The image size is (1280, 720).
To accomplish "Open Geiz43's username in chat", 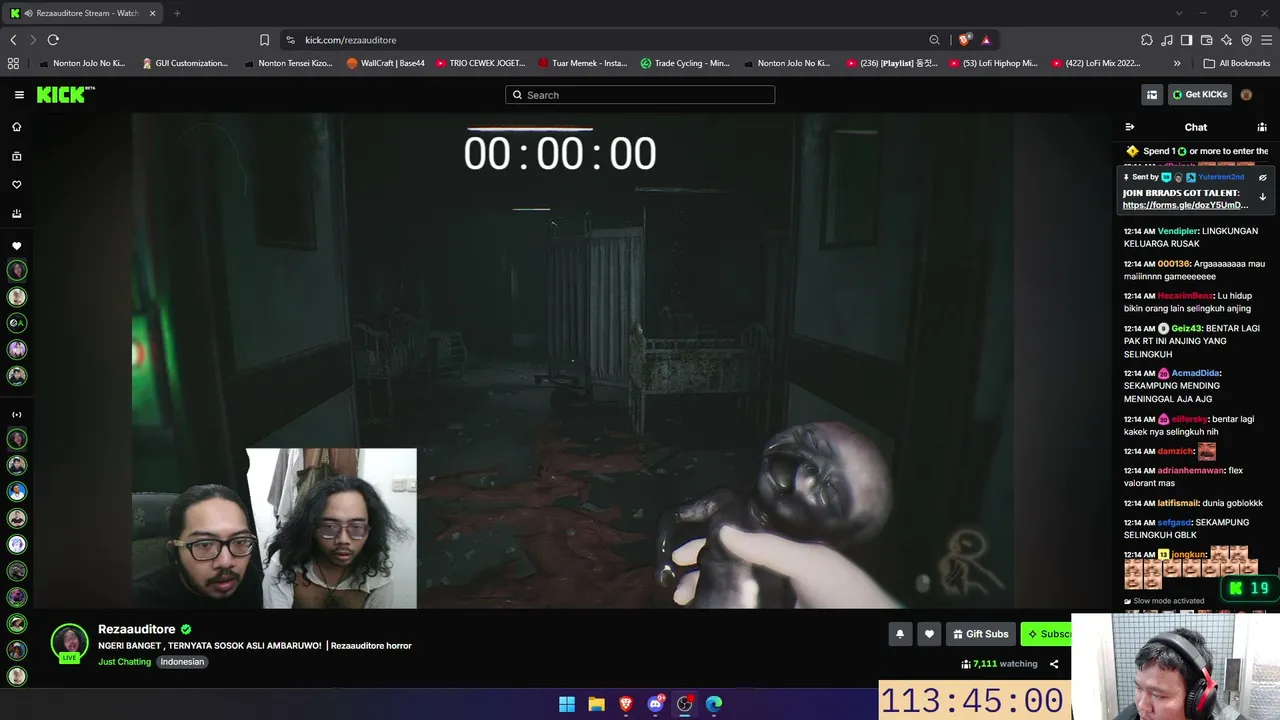I will (1187, 329).
